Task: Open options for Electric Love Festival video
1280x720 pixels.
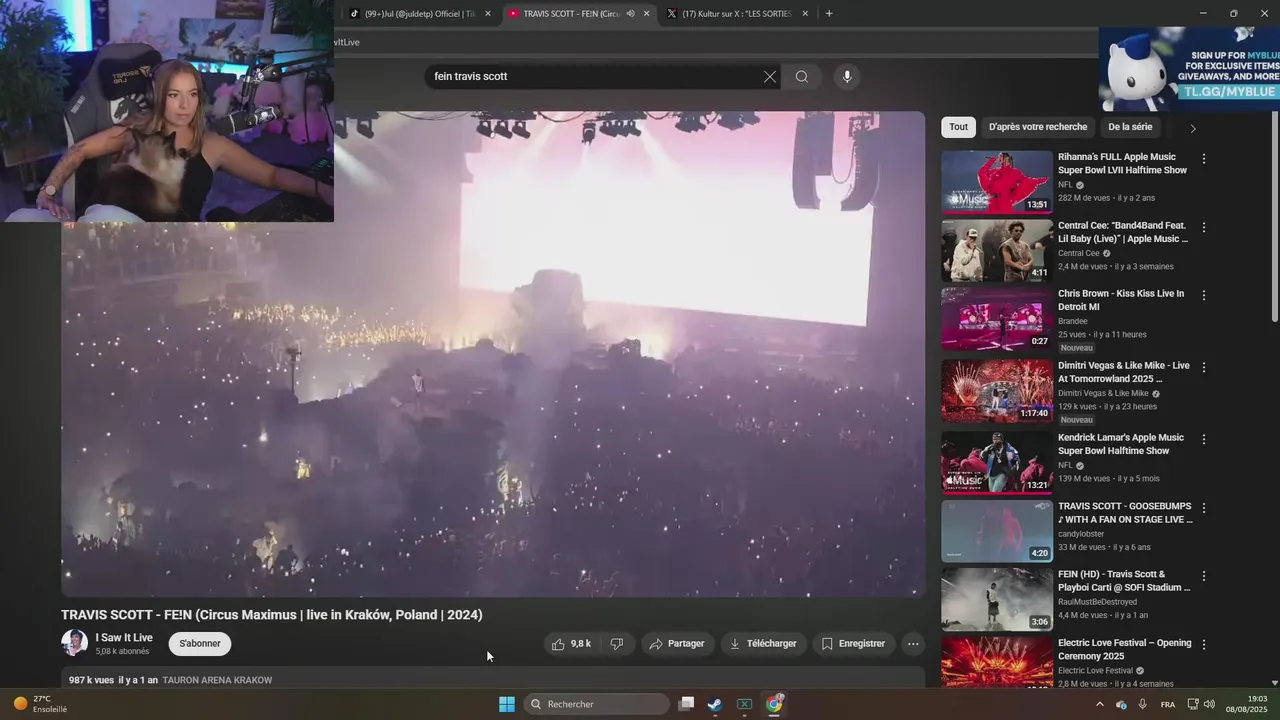Action: pos(1204,645)
